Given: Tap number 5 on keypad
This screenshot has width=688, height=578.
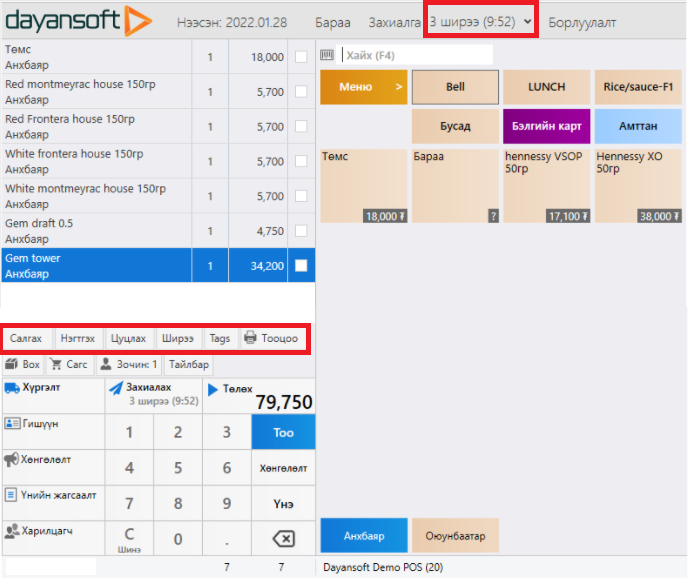Looking at the screenshot, I should (178, 468).
